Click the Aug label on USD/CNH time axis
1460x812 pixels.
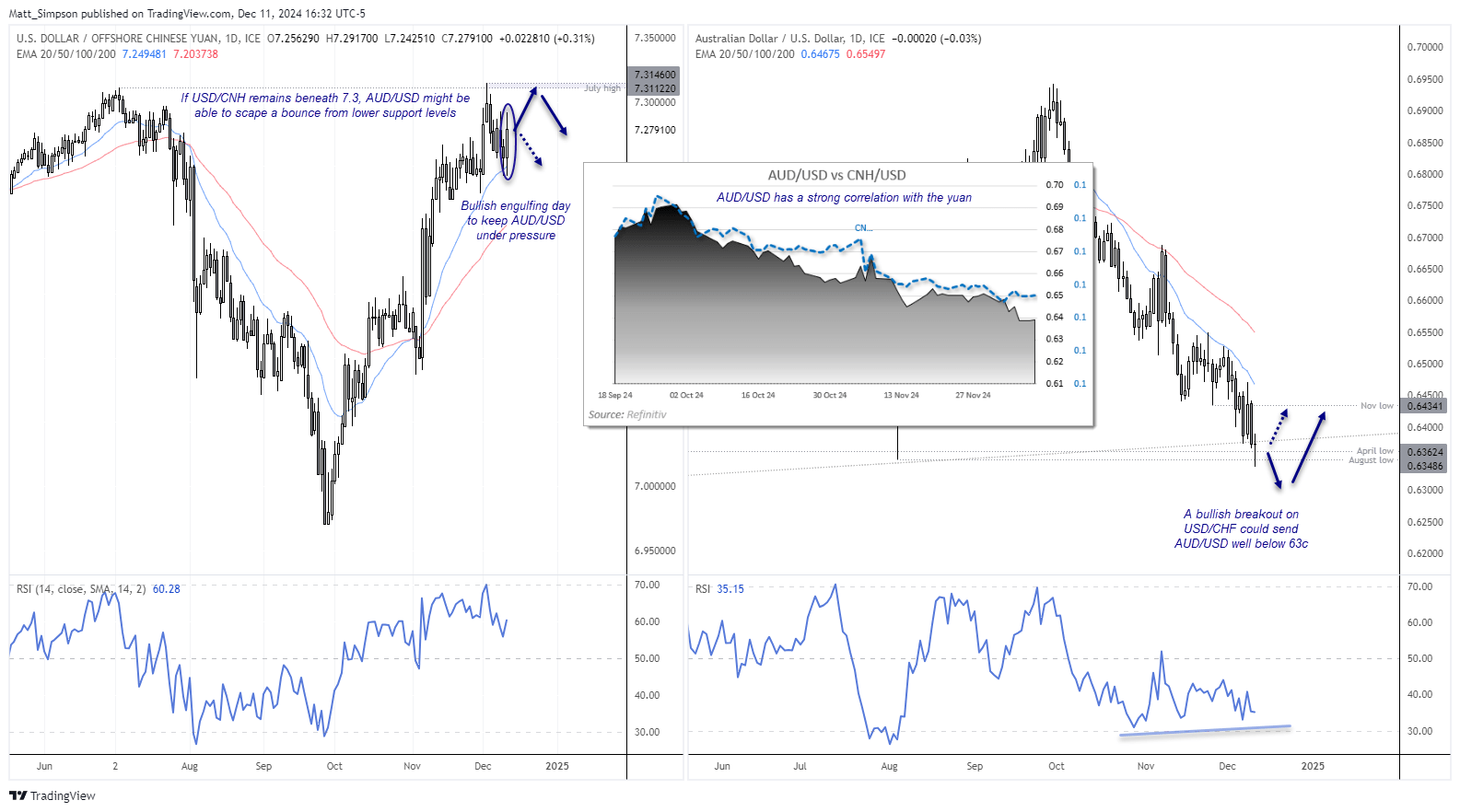coord(190,766)
